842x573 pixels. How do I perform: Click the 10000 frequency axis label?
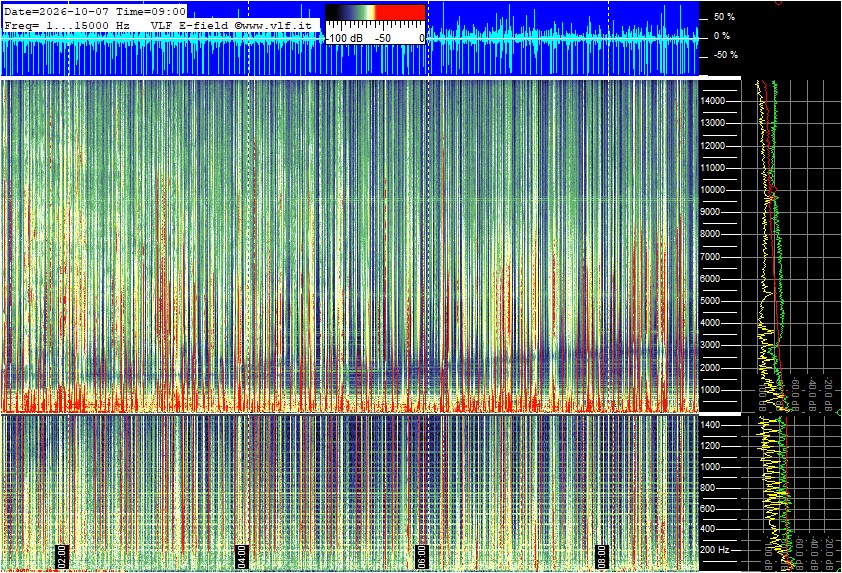(713, 190)
